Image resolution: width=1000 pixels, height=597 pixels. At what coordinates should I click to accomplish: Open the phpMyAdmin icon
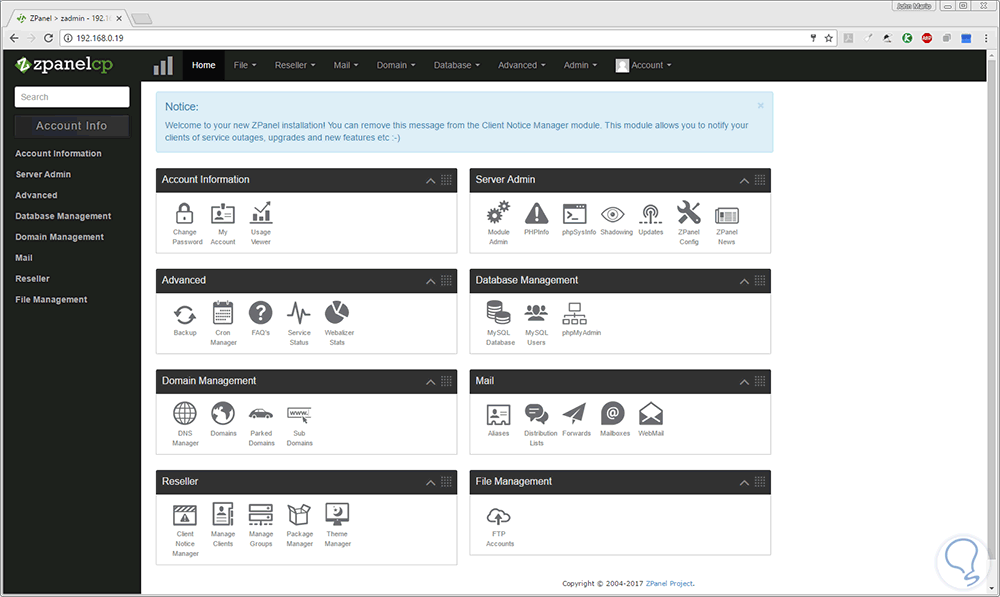[x=575, y=314]
